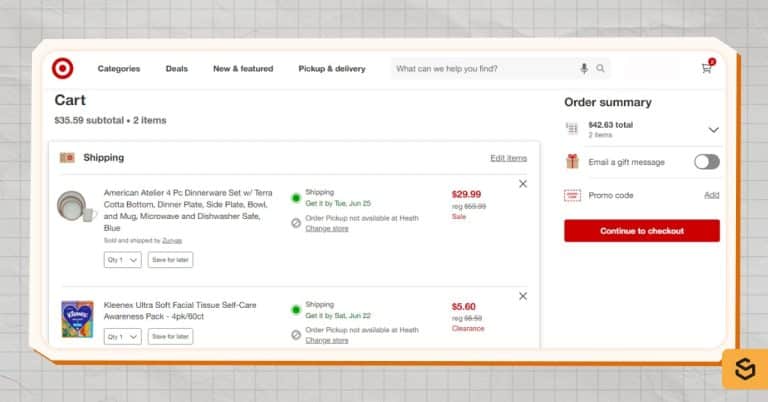Remove the American Atelier Dinnerware Set item
Viewport: 768px width, 402px height.
(x=523, y=184)
